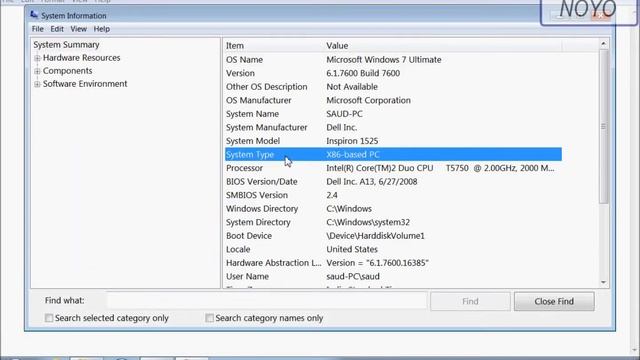Select the User Name row
The height and width of the screenshot is (360, 640).
coord(393,276)
